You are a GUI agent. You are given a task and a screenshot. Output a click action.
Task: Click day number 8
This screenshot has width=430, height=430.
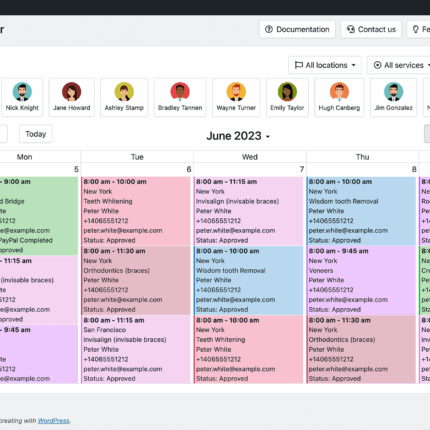point(414,169)
